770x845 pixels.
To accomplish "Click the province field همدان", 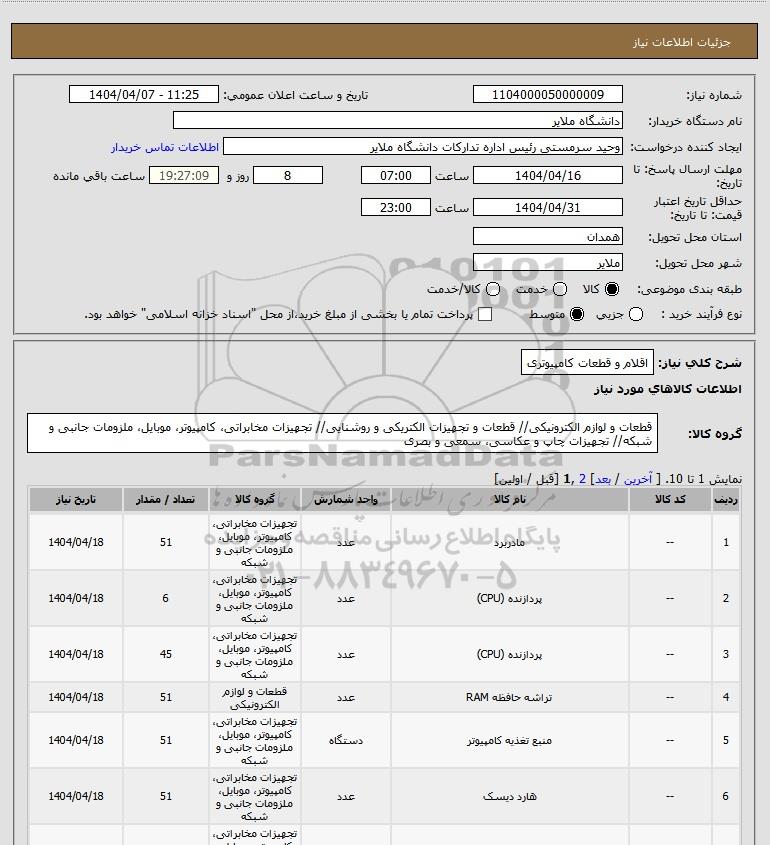I will pos(547,236).
